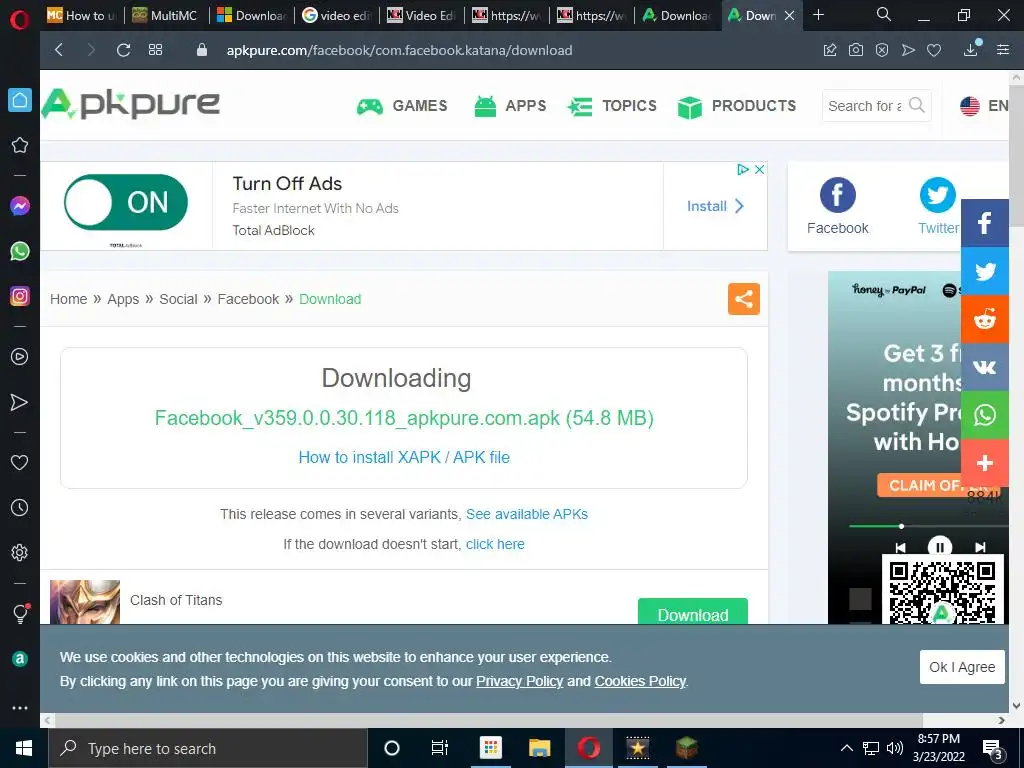The width and height of the screenshot is (1024, 768).
Task: Open WhatsApp in Opera sidebar
Action: (20, 251)
